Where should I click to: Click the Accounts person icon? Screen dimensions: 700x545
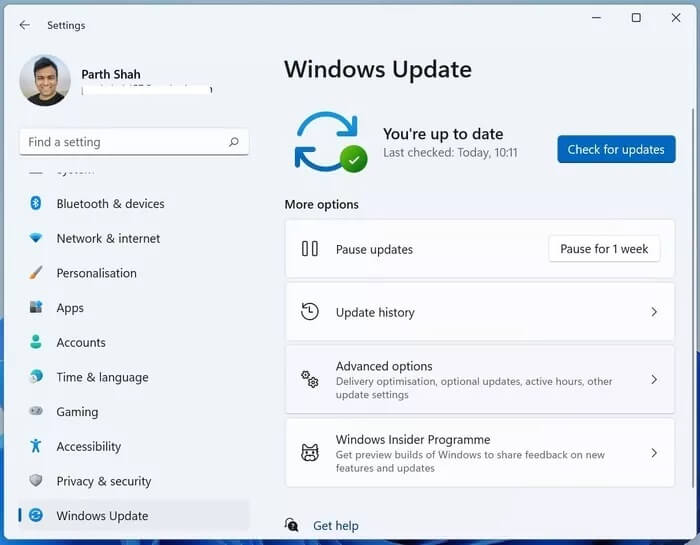coord(36,342)
